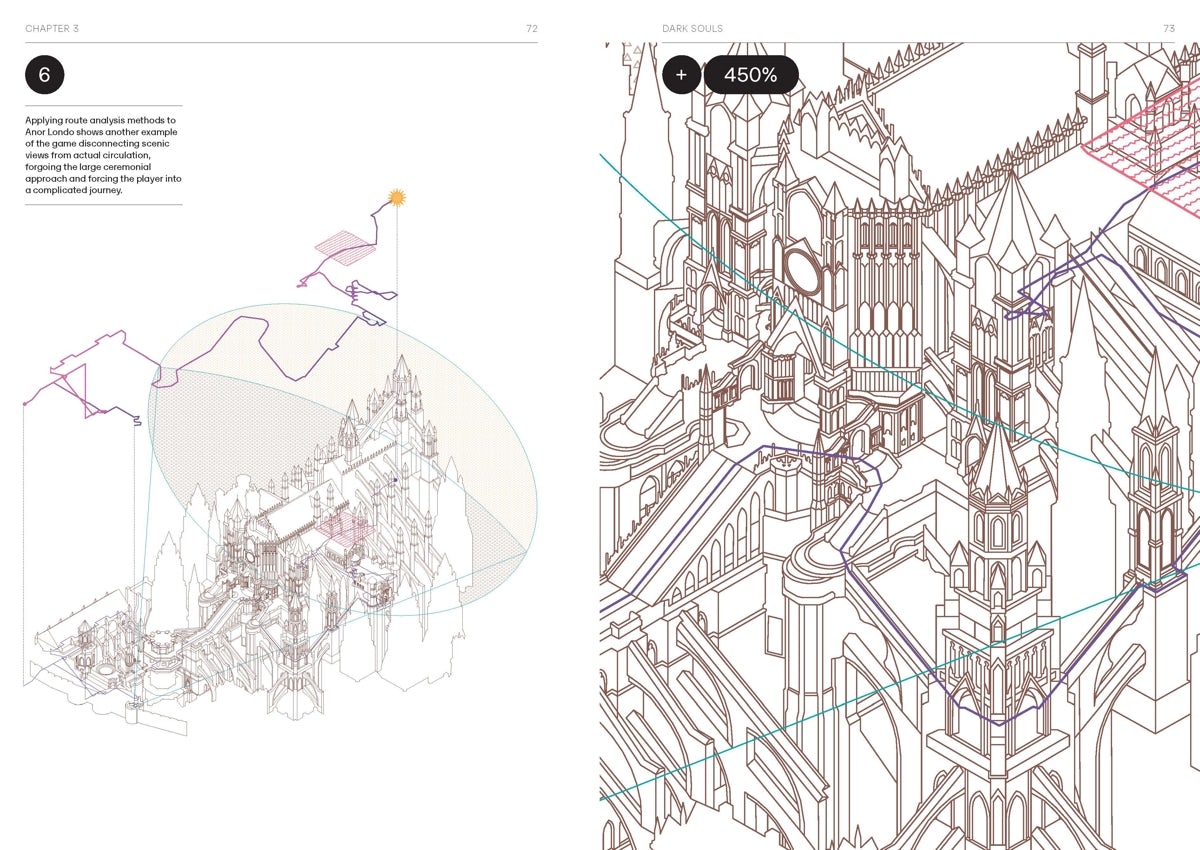Select the pink hatched platform inside left isometric drawing
This screenshot has height=850, width=1200.
tap(347, 531)
